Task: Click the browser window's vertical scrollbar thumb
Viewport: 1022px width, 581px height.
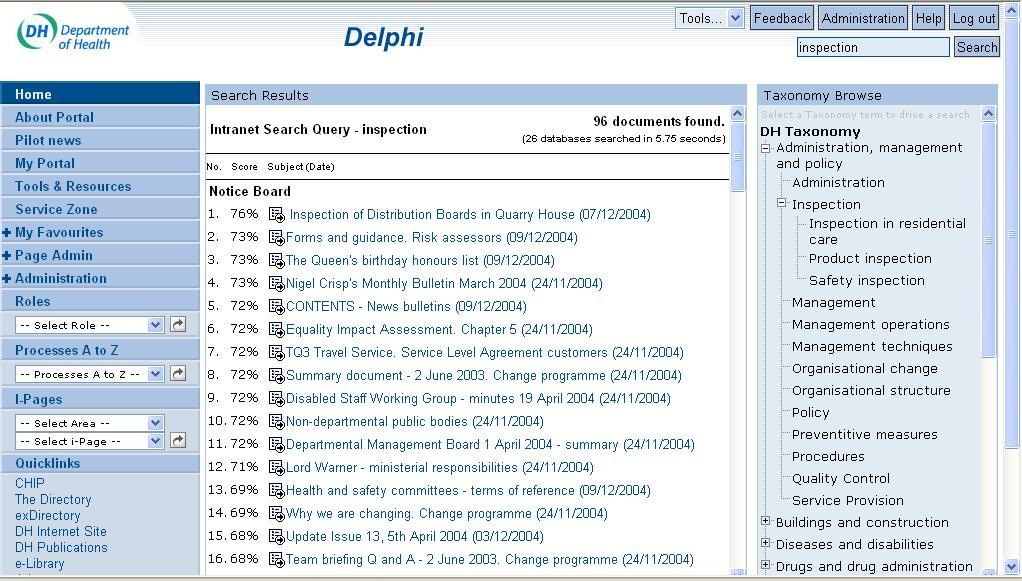Action: click(x=1012, y=235)
